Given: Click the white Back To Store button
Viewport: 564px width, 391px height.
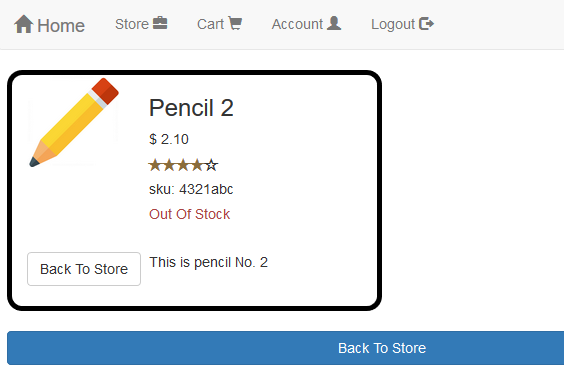Looking at the screenshot, I should [x=84, y=269].
